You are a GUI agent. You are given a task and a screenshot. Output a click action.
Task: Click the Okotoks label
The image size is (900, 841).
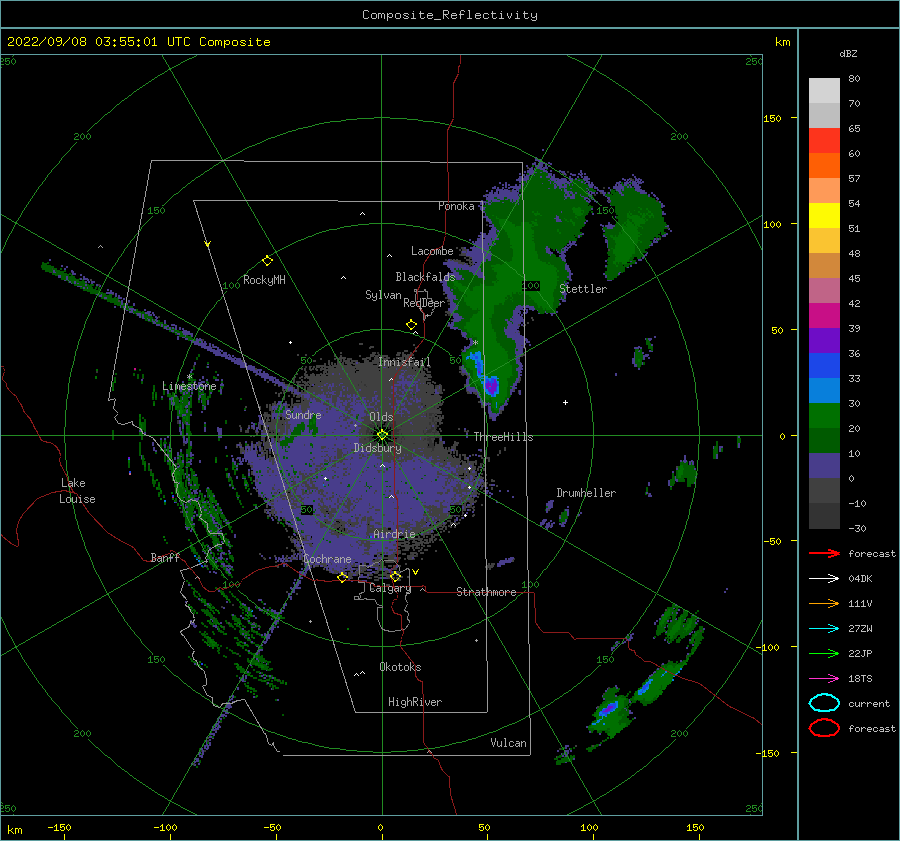(x=400, y=667)
